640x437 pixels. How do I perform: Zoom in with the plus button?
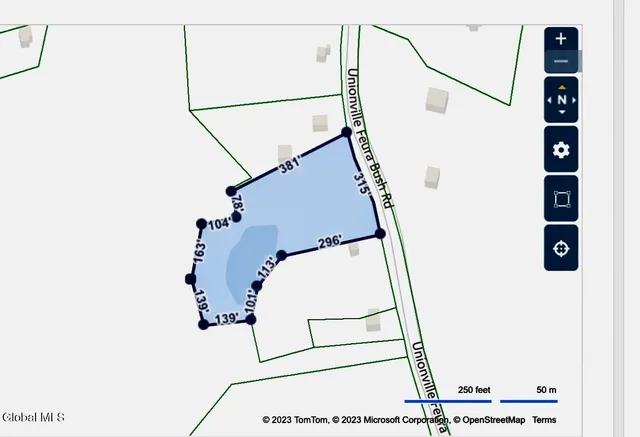(561, 39)
